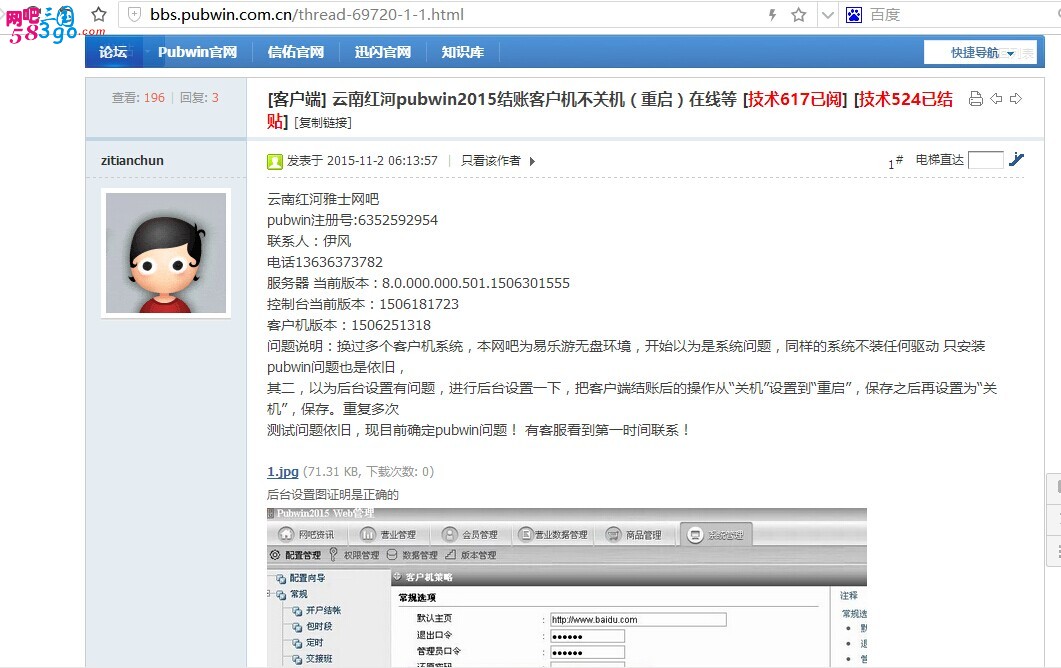
Task: Click the favorite star inside the address bar
Action: point(798,15)
